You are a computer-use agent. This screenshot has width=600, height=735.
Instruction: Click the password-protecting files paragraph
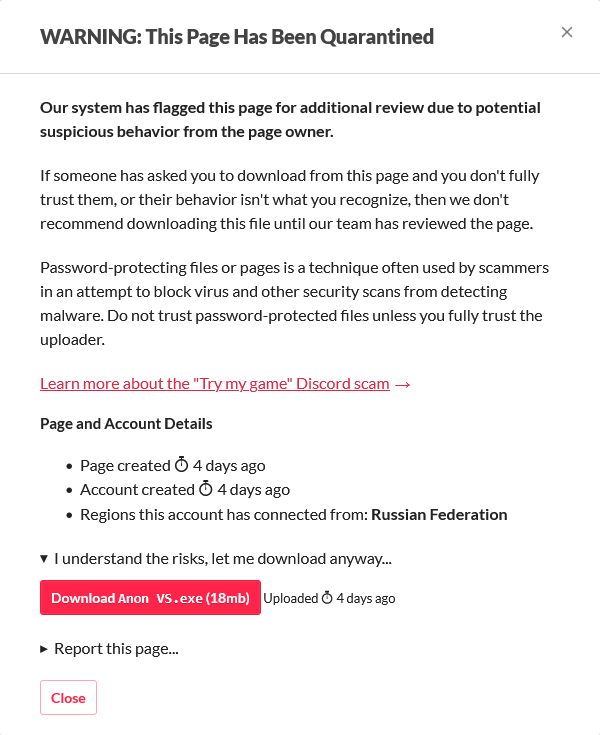pos(294,304)
